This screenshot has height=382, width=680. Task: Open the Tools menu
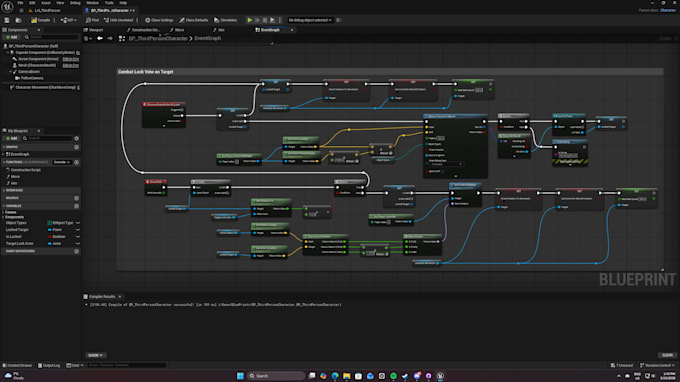tap(108, 3)
